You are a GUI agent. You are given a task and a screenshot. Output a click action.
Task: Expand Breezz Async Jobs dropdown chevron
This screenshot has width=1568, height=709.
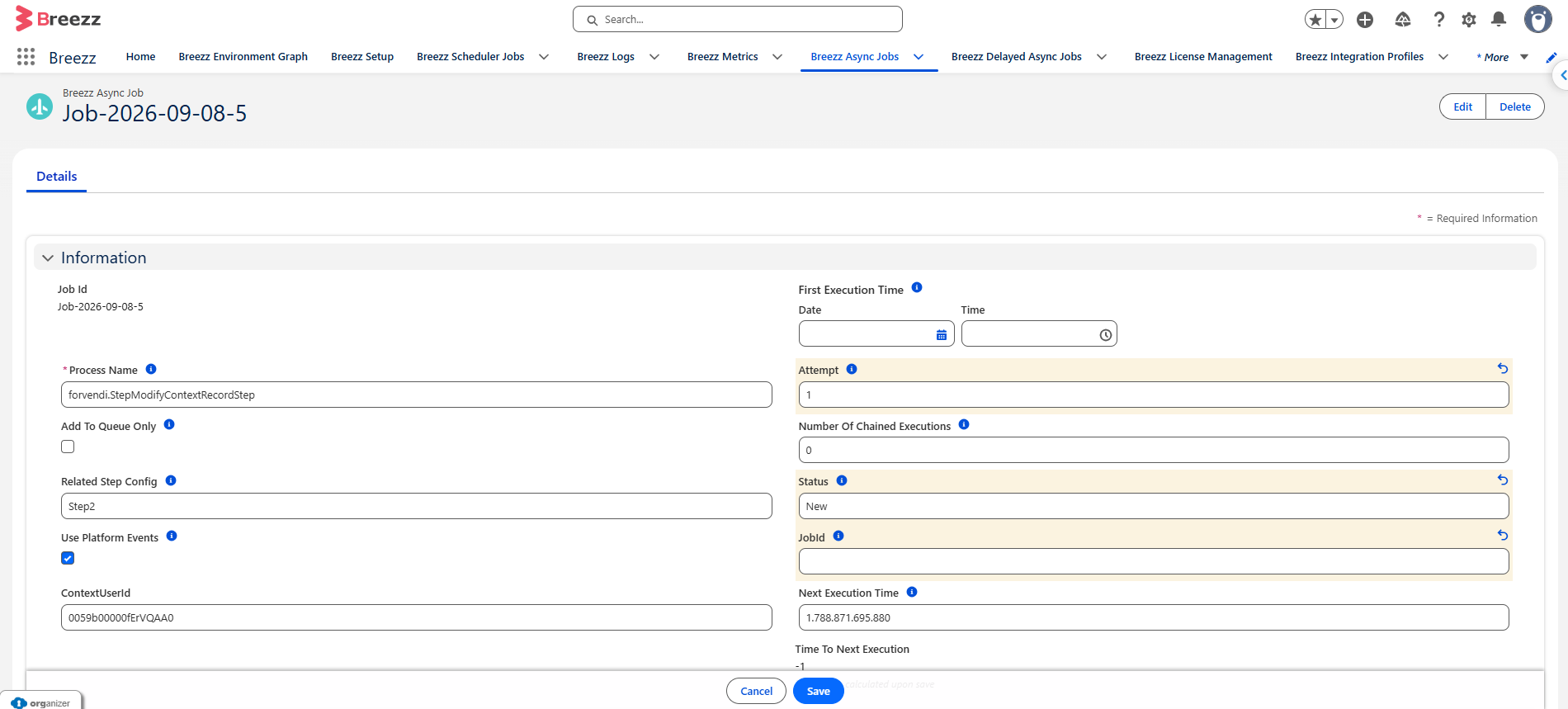(919, 57)
